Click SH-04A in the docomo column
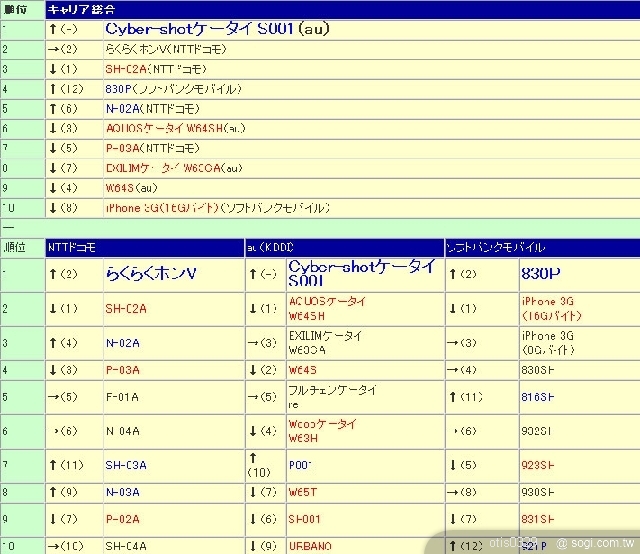The image size is (640, 554). pos(126,546)
